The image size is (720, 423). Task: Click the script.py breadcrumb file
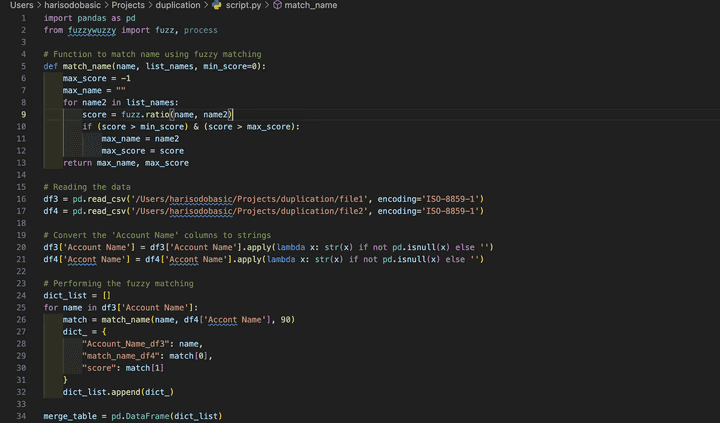point(243,5)
